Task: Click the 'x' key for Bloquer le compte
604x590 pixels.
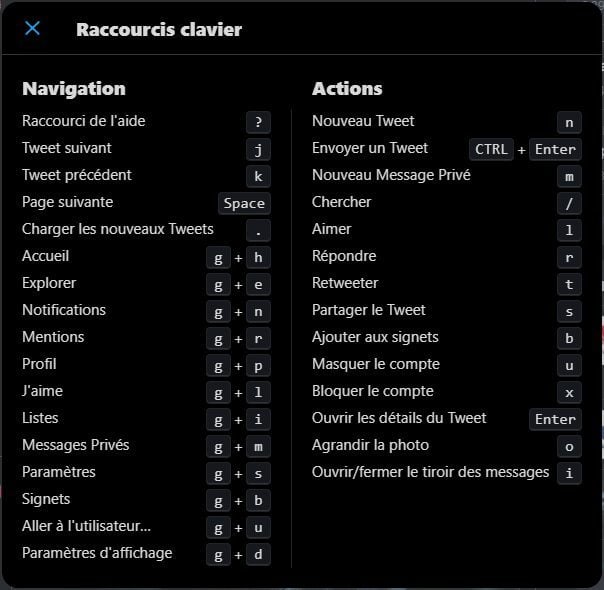Action: click(x=569, y=392)
